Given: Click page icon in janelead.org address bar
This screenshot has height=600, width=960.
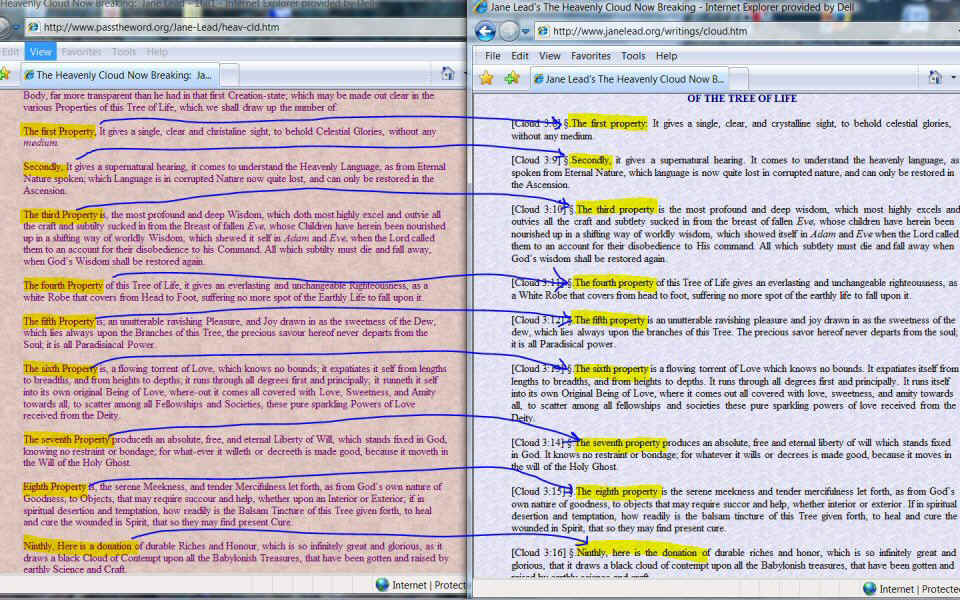Looking at the screenshot, I should point(543,31).
